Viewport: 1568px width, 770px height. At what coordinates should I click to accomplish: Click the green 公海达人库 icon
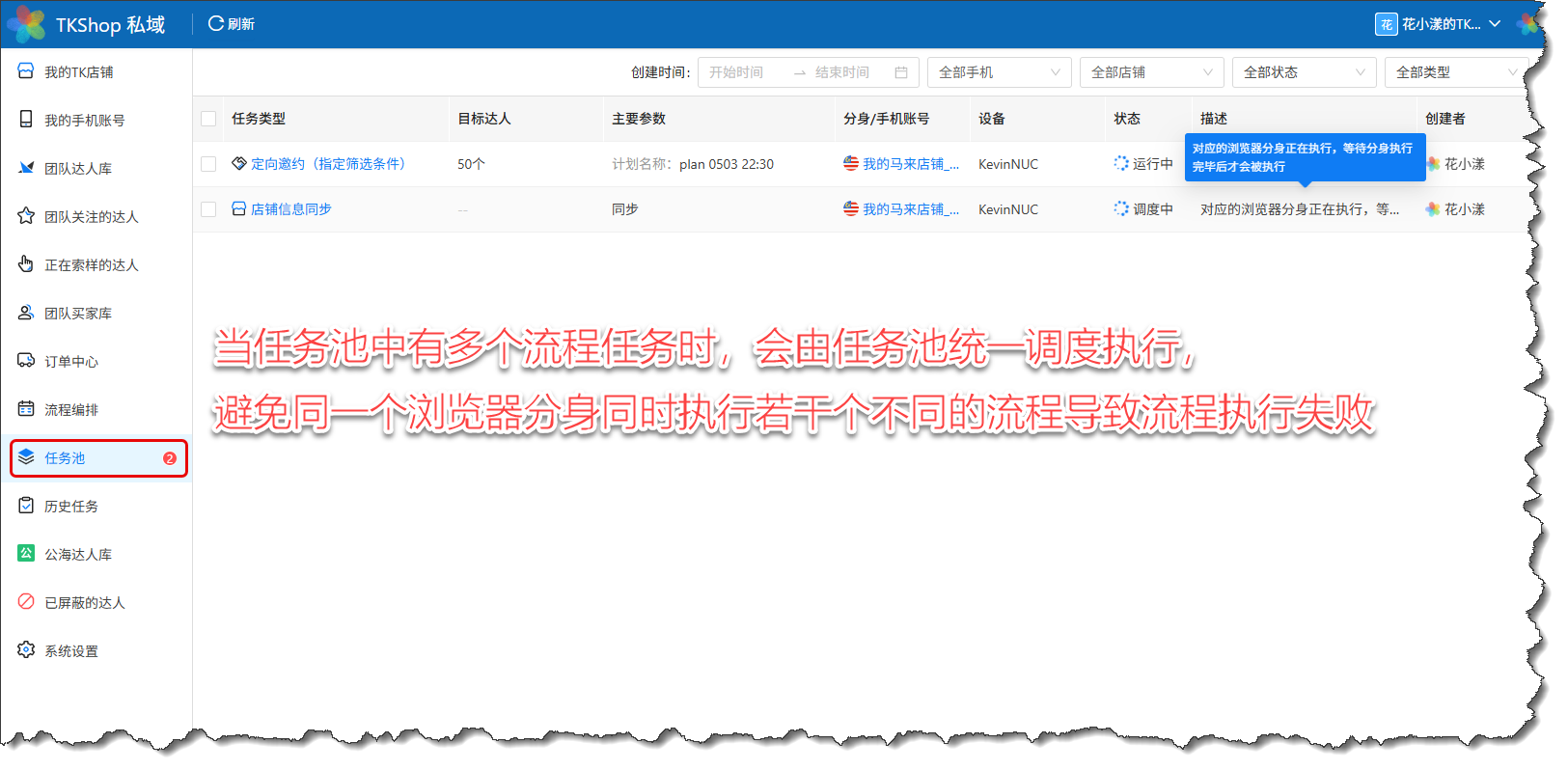[26, 554]
